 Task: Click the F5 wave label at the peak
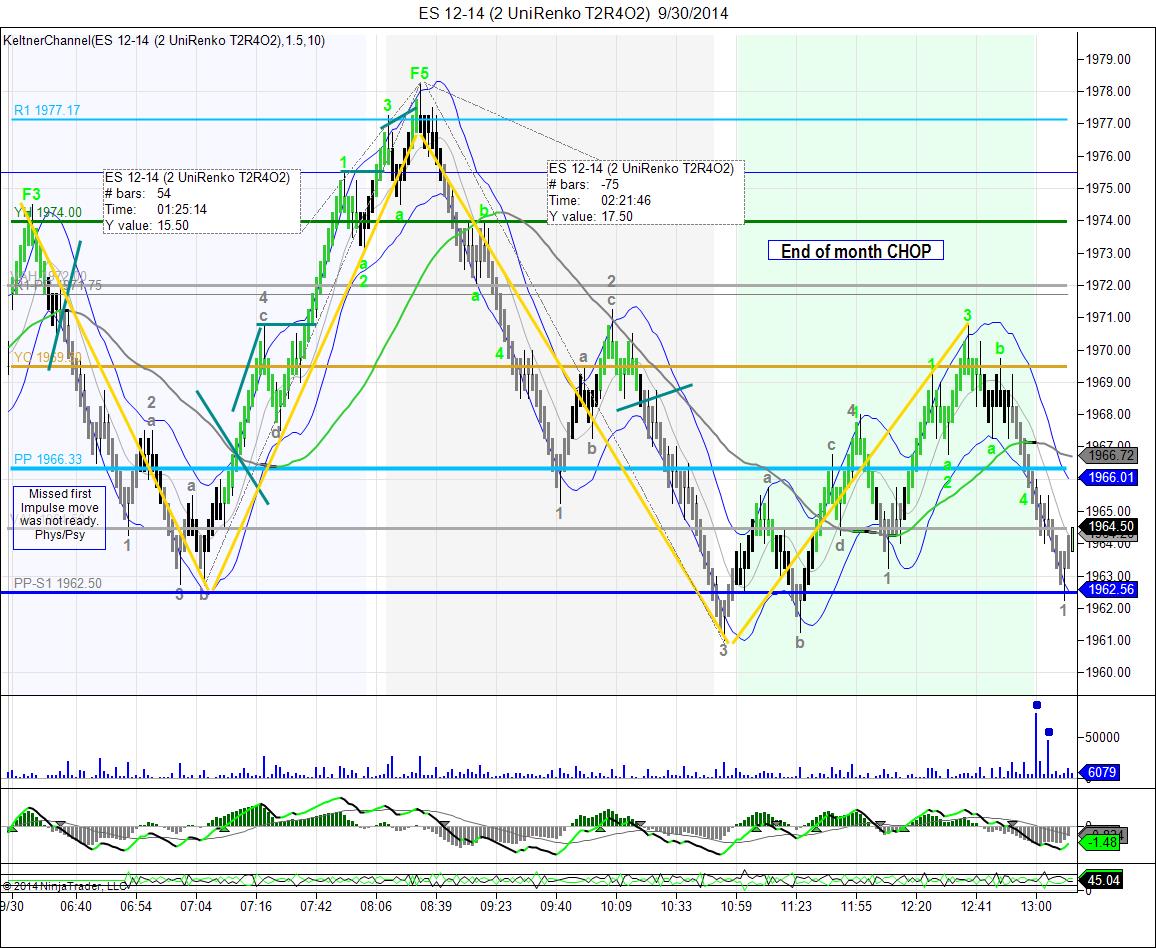[x=419, y=73]
